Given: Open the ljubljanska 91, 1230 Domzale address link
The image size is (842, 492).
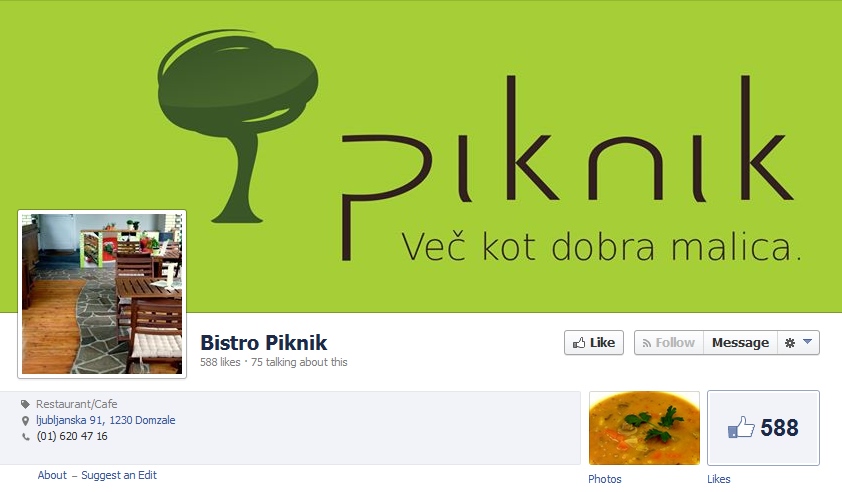Looking at the screenshot, I should pyautogui.click(x=106, y=420).
